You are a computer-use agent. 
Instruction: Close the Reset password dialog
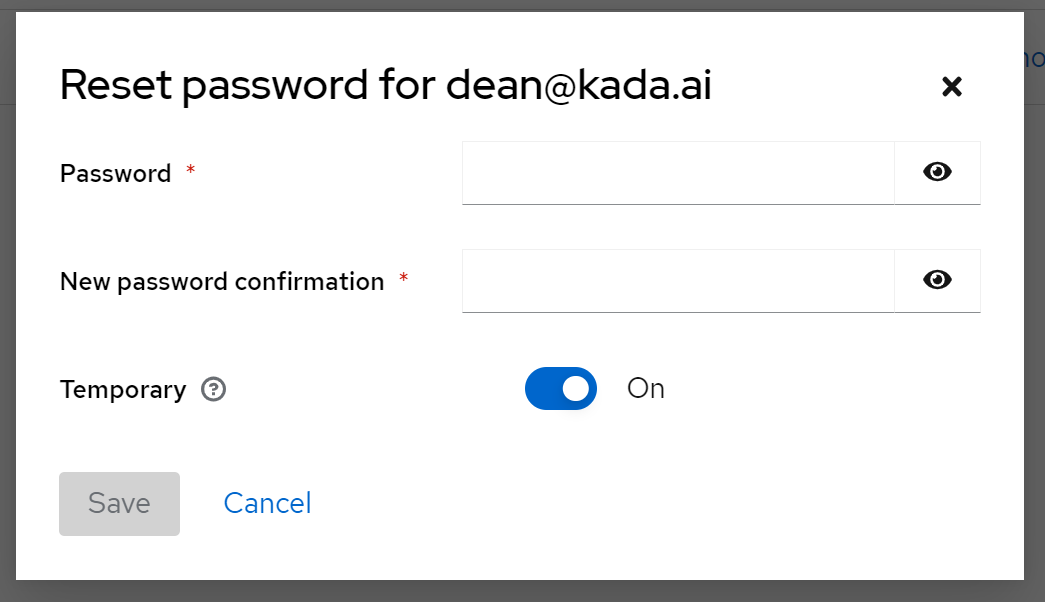951,87
